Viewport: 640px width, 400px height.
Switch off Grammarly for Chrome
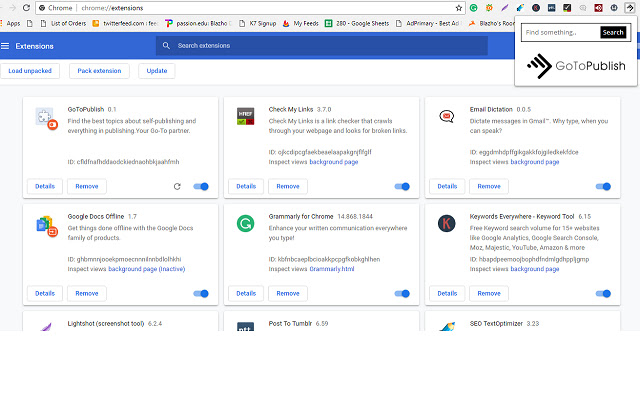[x=402, y=293]
